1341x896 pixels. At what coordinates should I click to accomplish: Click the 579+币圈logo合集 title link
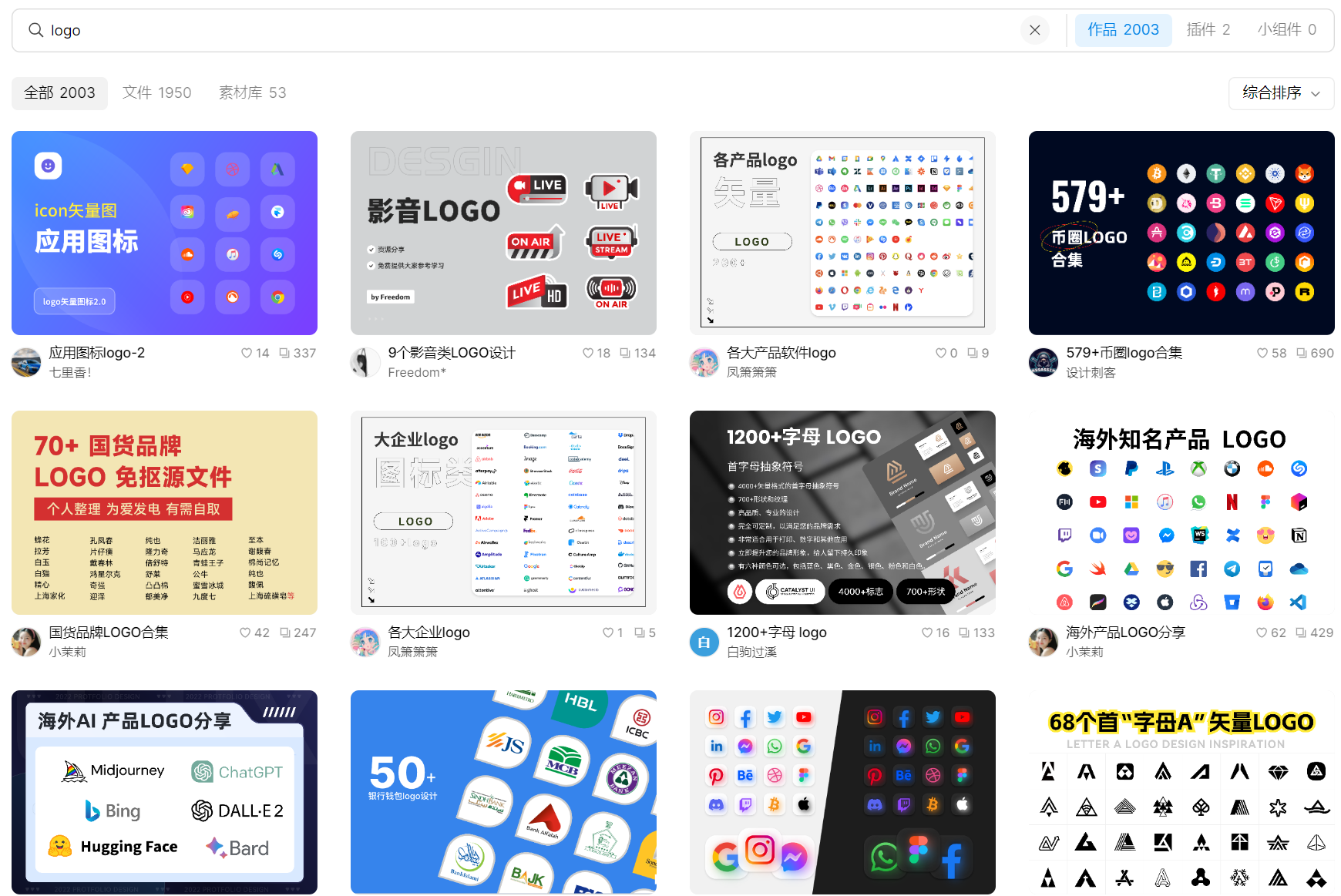pyautogui.click(x=1124, y=353)
